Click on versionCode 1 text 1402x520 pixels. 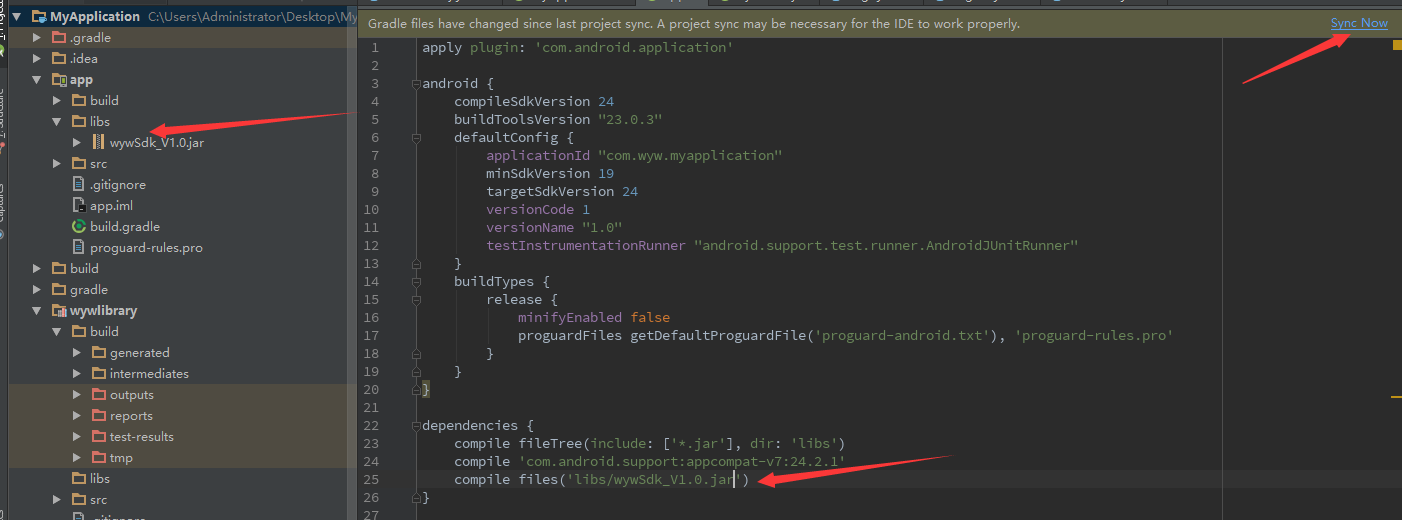point(538,210)
